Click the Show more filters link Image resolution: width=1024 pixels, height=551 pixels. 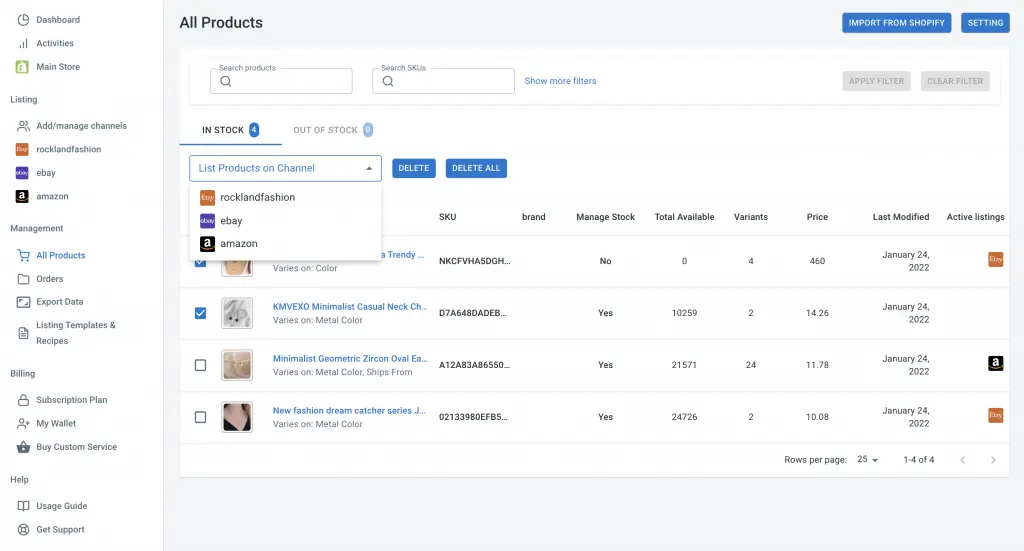[560, 81]
